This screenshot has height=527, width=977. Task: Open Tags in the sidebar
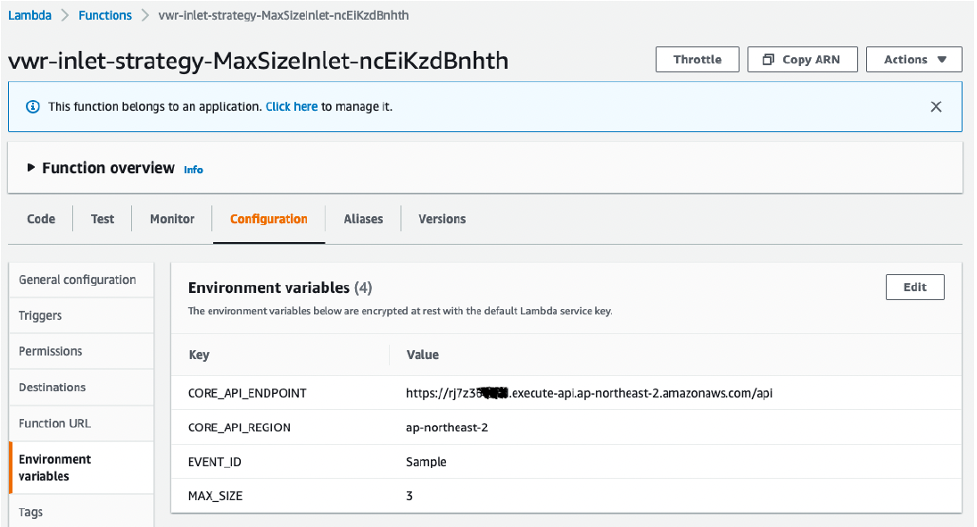[x=81, y=511]
